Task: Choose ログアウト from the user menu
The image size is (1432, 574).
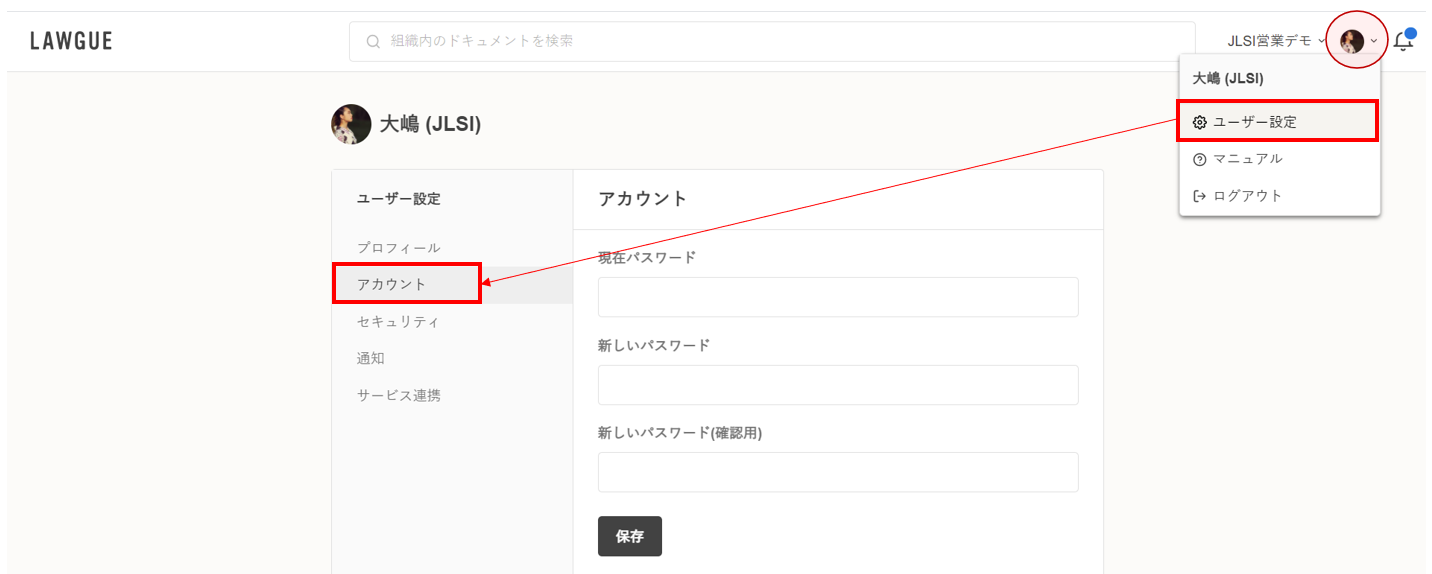Action: 1247,196
